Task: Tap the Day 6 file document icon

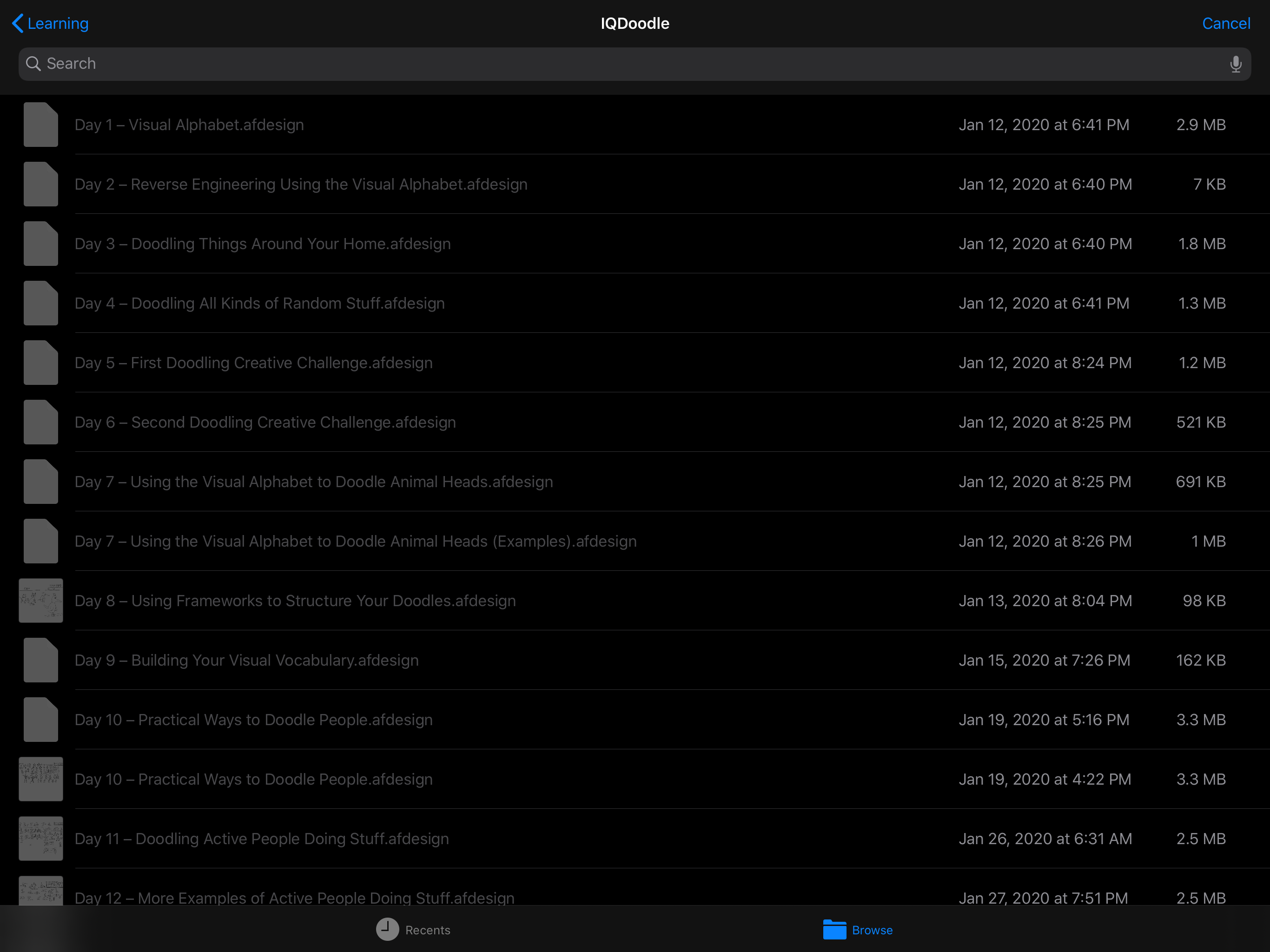Action: point(41,422)
